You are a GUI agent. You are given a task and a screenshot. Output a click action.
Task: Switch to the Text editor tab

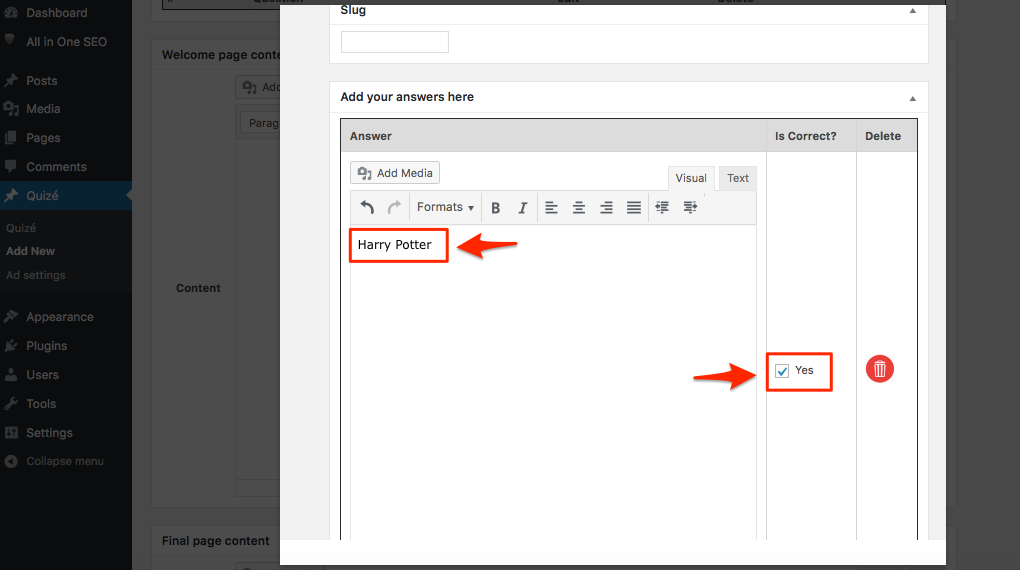click(738, 178)
